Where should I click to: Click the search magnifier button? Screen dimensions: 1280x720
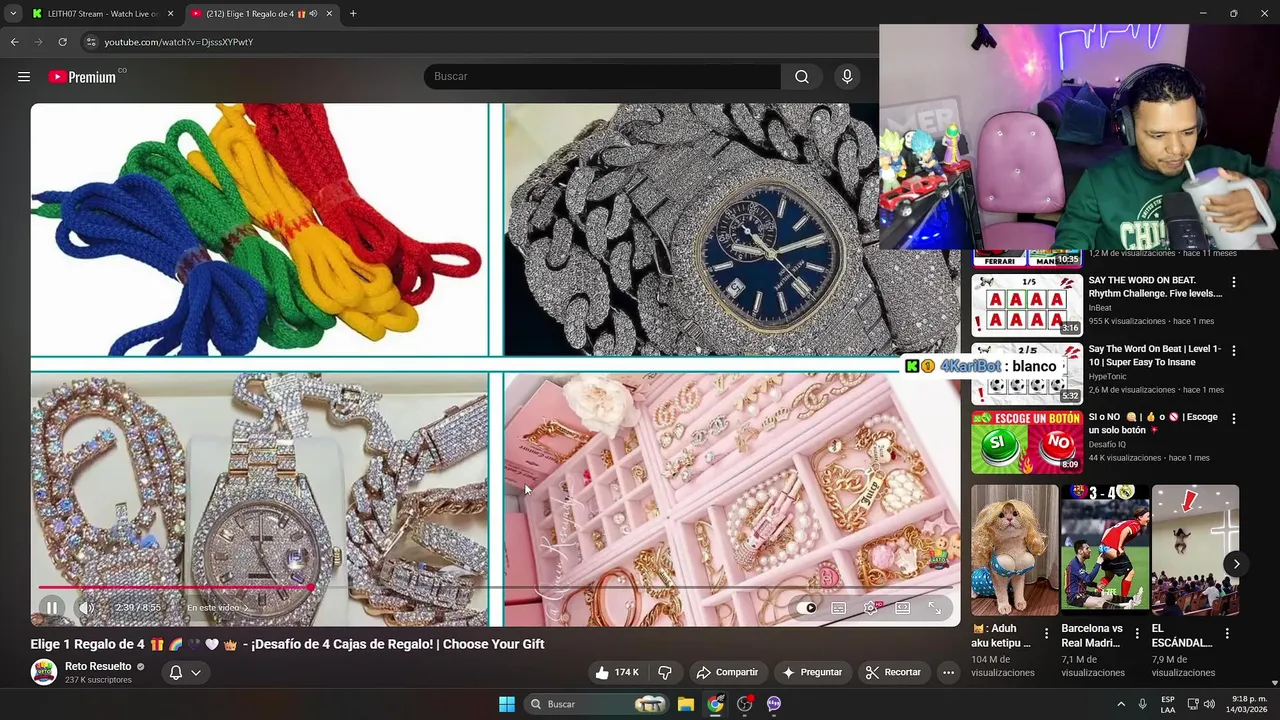802,77
